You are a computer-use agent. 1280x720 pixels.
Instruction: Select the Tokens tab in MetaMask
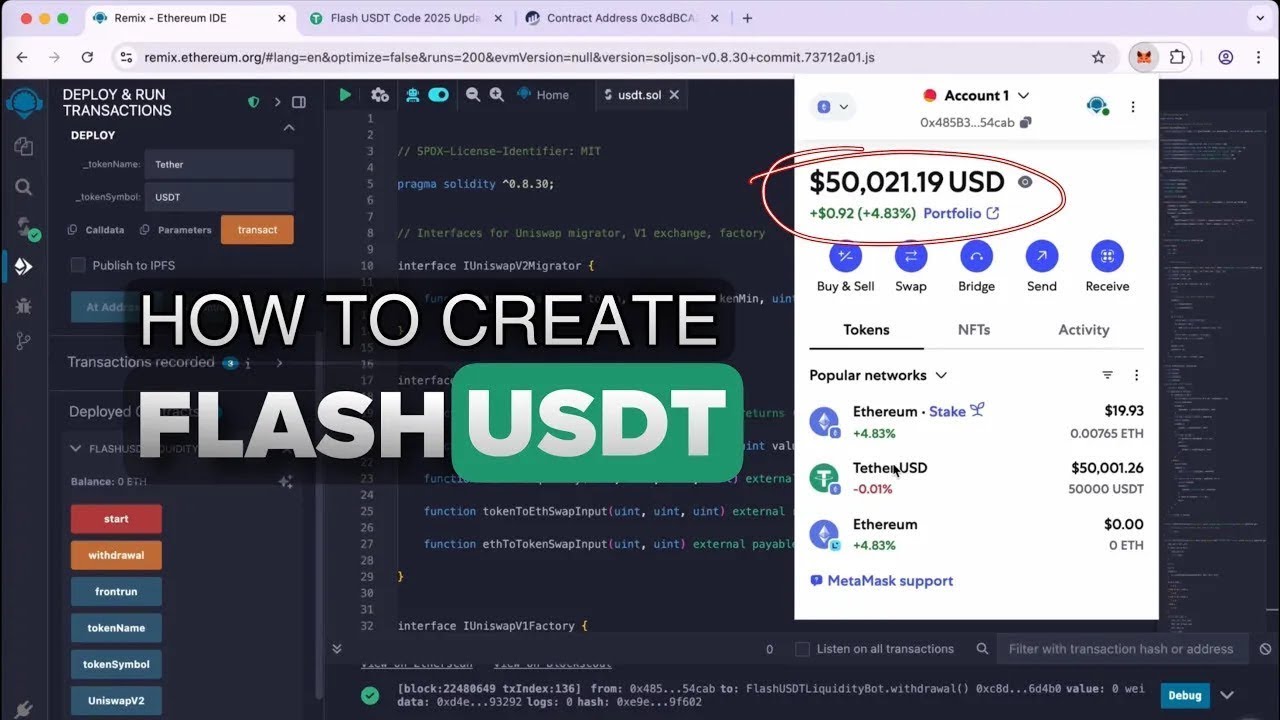(x=866, y=330)
